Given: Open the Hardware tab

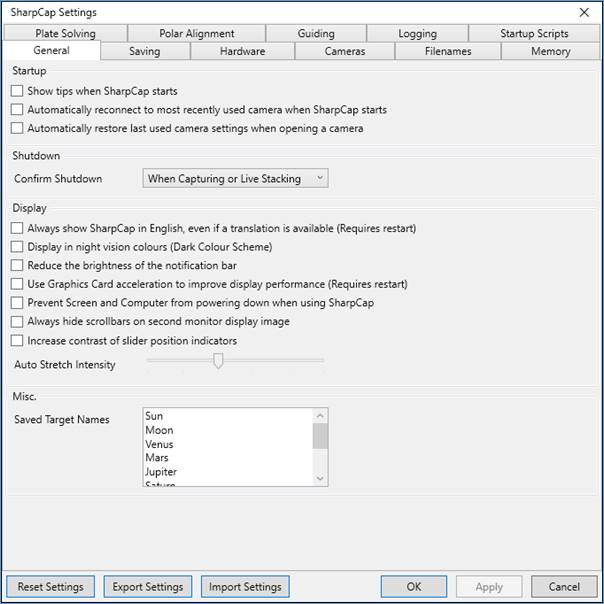Looking at the screenshot, I should (x=242, y=51).
